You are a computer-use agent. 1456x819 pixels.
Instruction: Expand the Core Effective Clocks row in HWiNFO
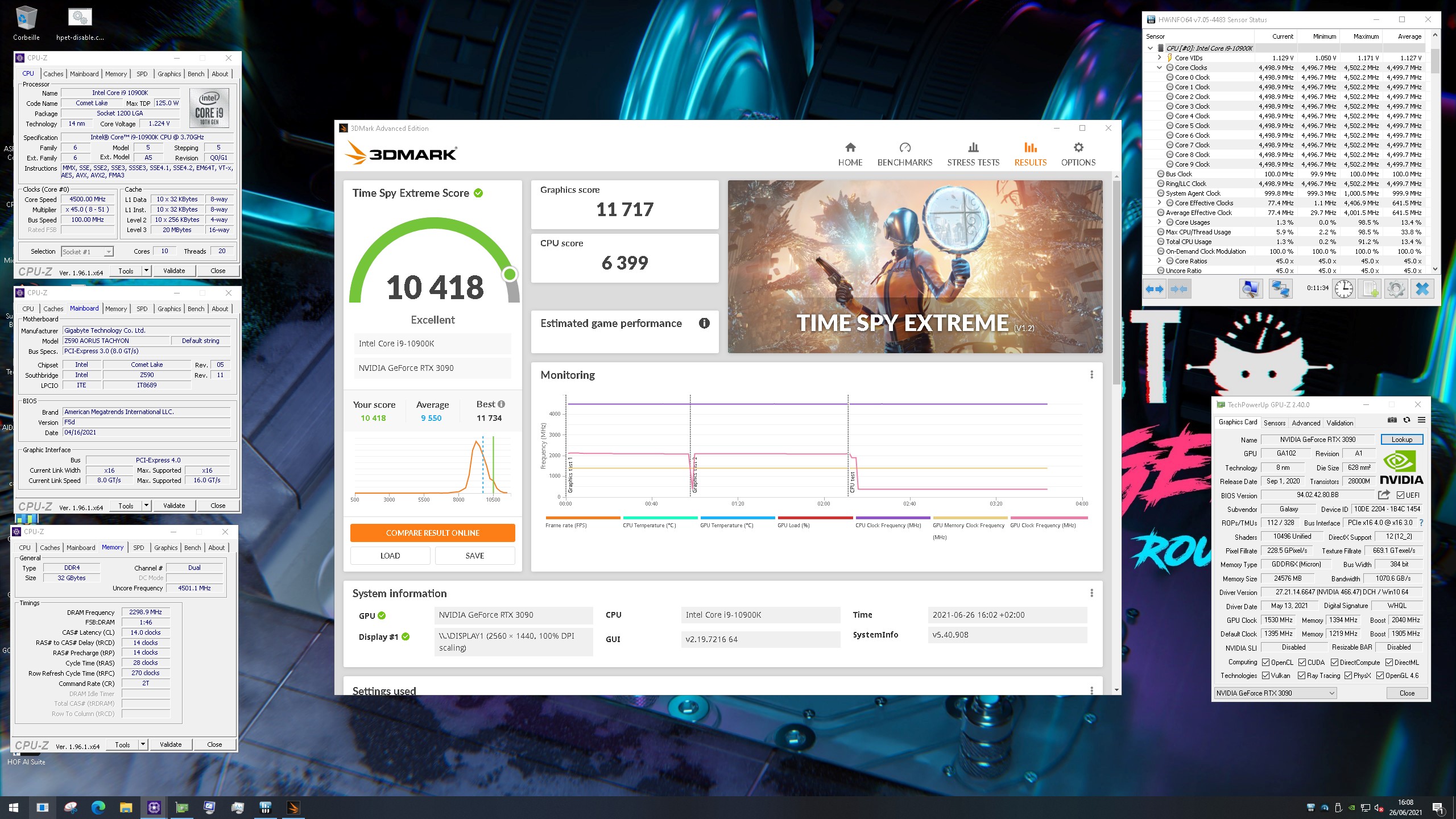pyautogui.click(x=1160, y=203)
